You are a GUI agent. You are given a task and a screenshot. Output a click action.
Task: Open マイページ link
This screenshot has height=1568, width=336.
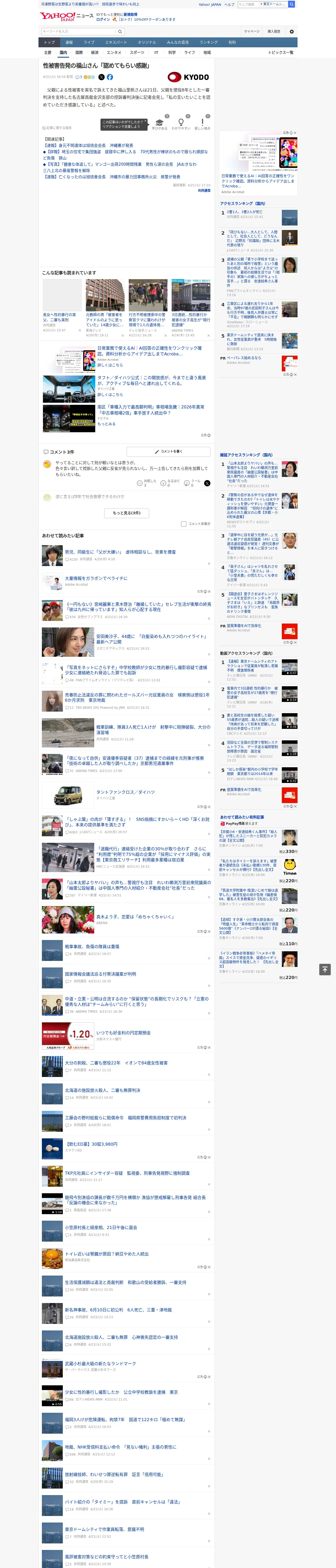[x=252, y=32]
